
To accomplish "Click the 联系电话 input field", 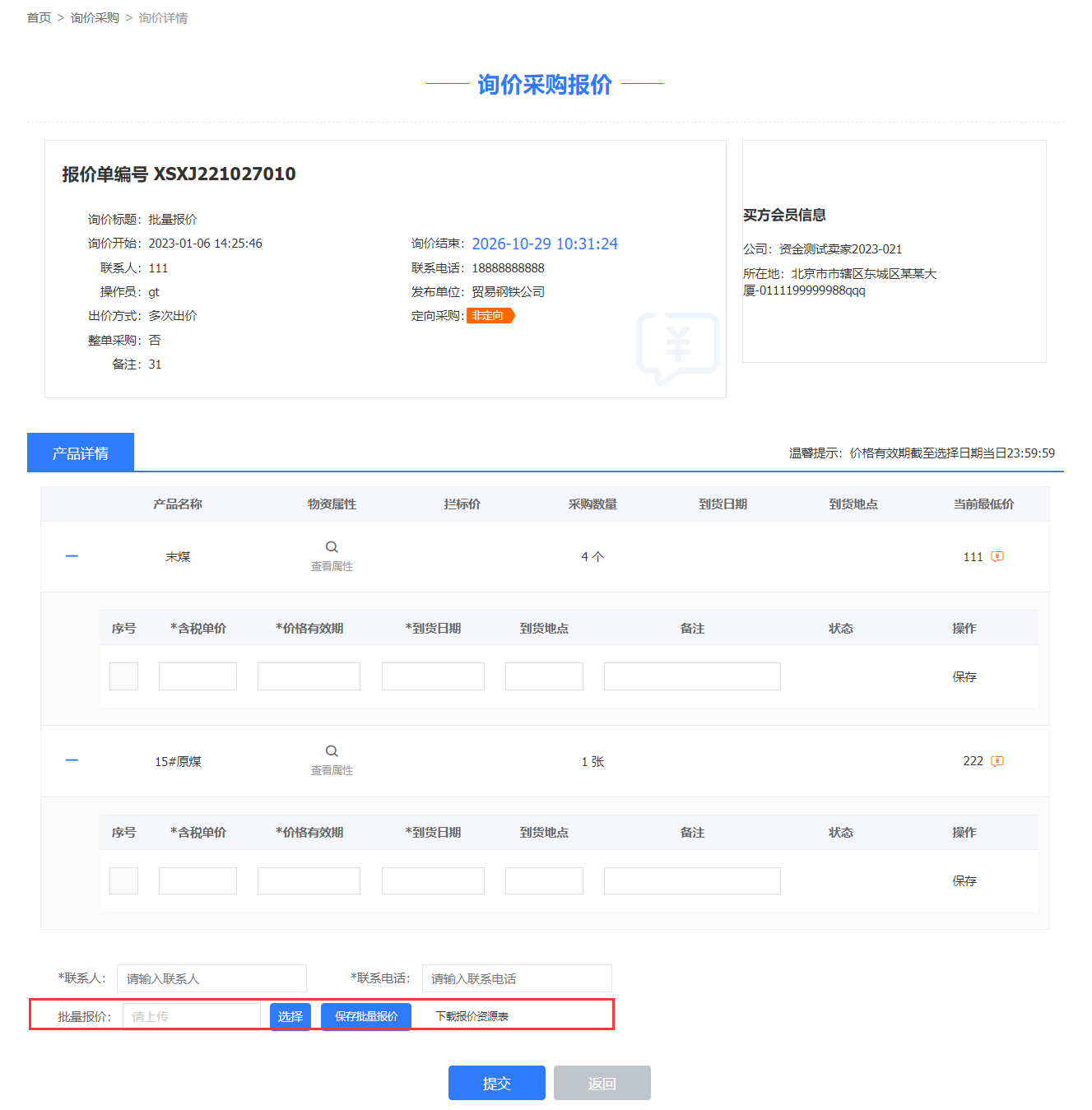I will click(517, 978).
